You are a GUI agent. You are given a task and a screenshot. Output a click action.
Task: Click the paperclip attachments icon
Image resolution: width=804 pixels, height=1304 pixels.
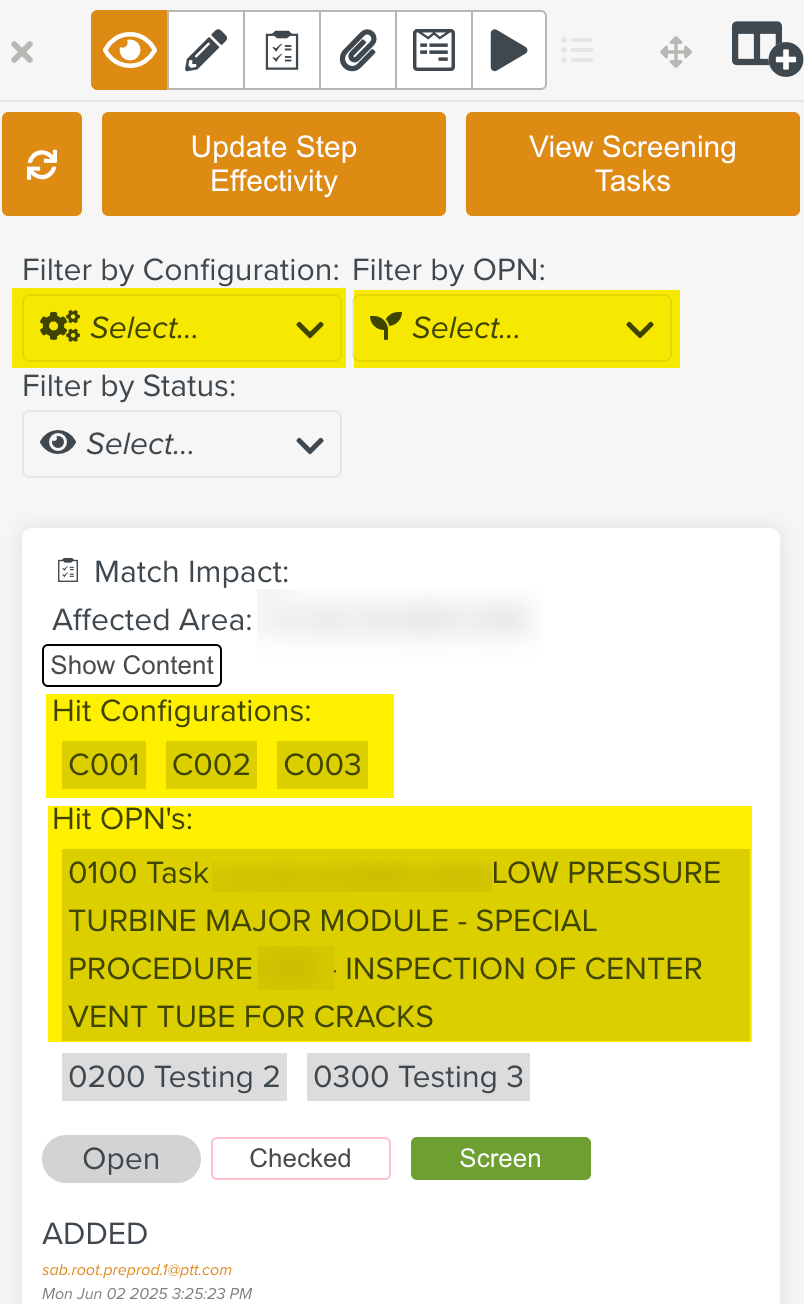coord(357,50)
